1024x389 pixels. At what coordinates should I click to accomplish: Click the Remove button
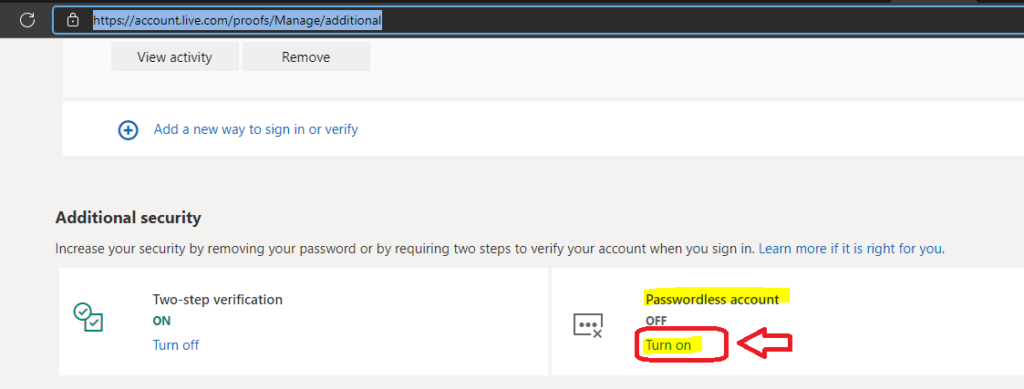[306, 57]
